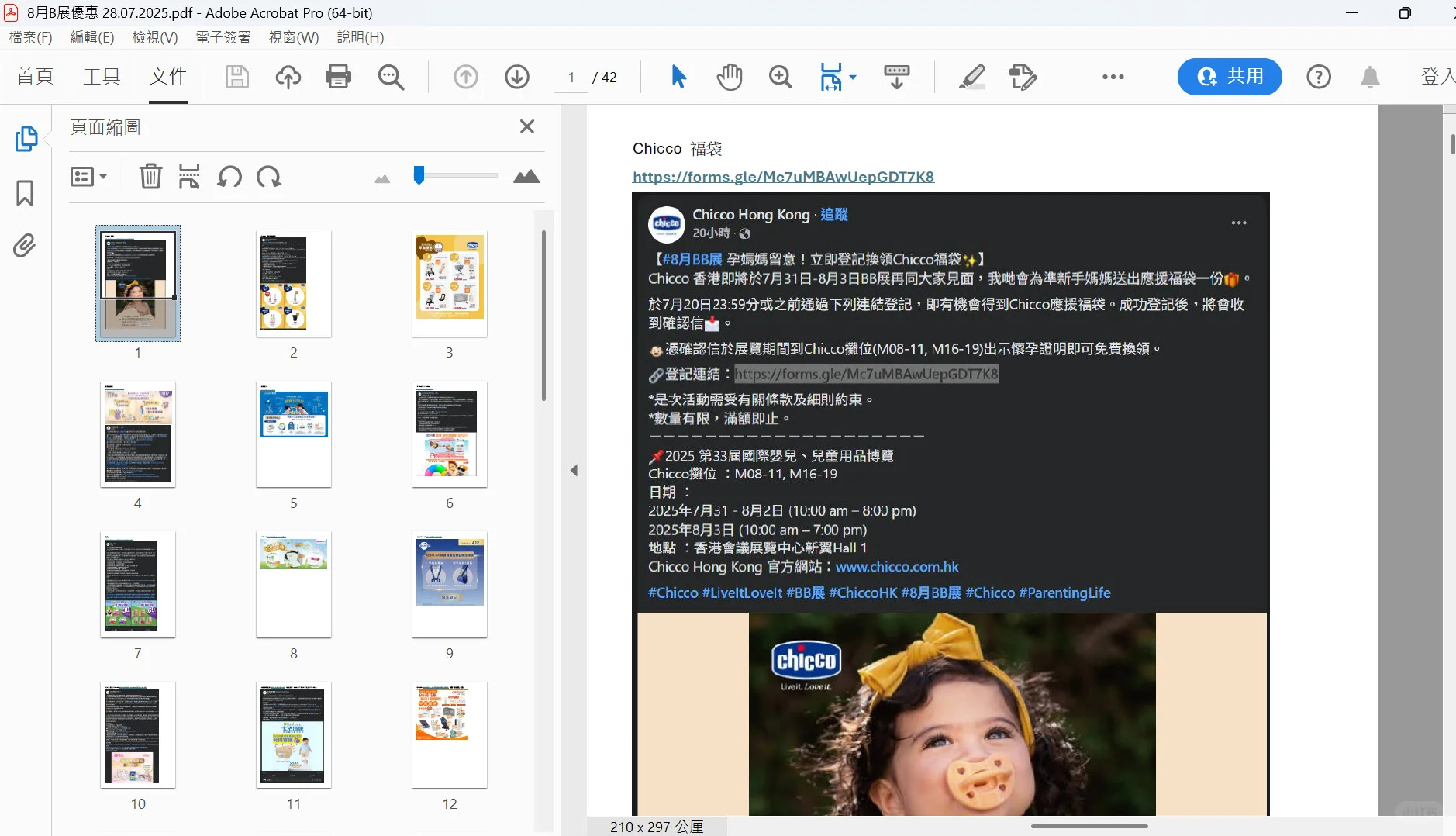This screenshot has width=1456, height=836.
Task: Open the Fill & Sign tool
Action: coord(1022,77)
